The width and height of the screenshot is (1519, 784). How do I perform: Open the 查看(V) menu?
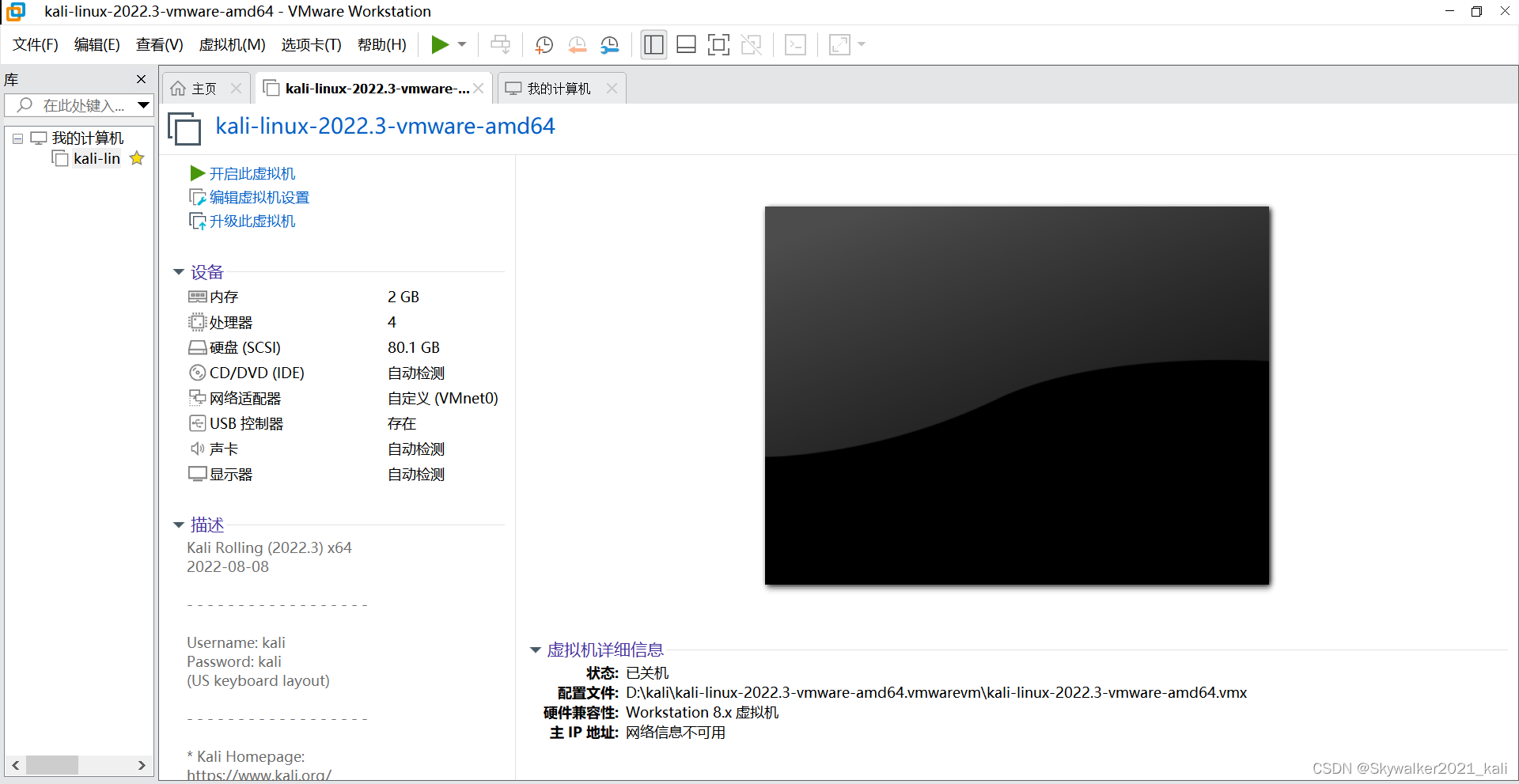coord(160,45)
